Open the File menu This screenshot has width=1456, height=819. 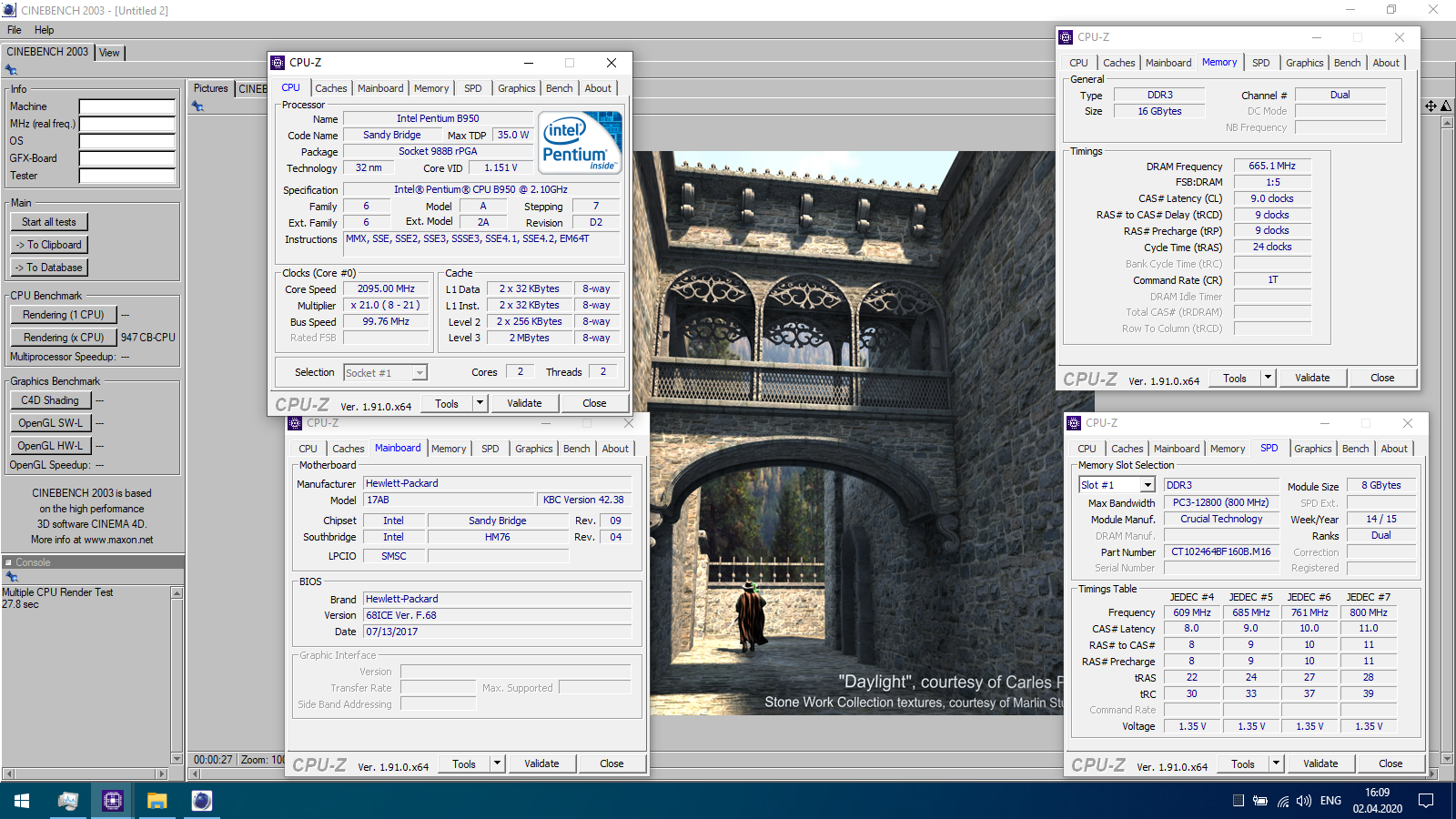tap(15, 30)
